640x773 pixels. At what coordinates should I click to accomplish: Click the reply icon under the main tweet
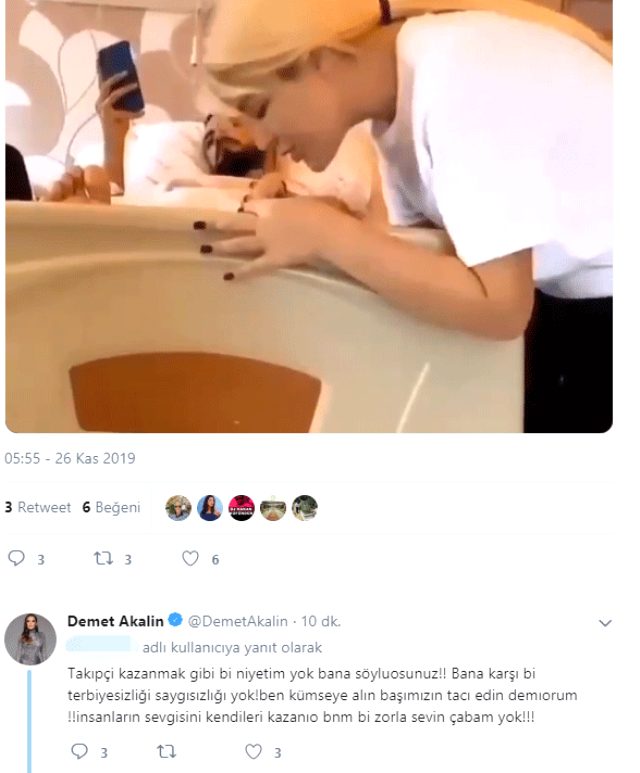click(x=16, y=559)
